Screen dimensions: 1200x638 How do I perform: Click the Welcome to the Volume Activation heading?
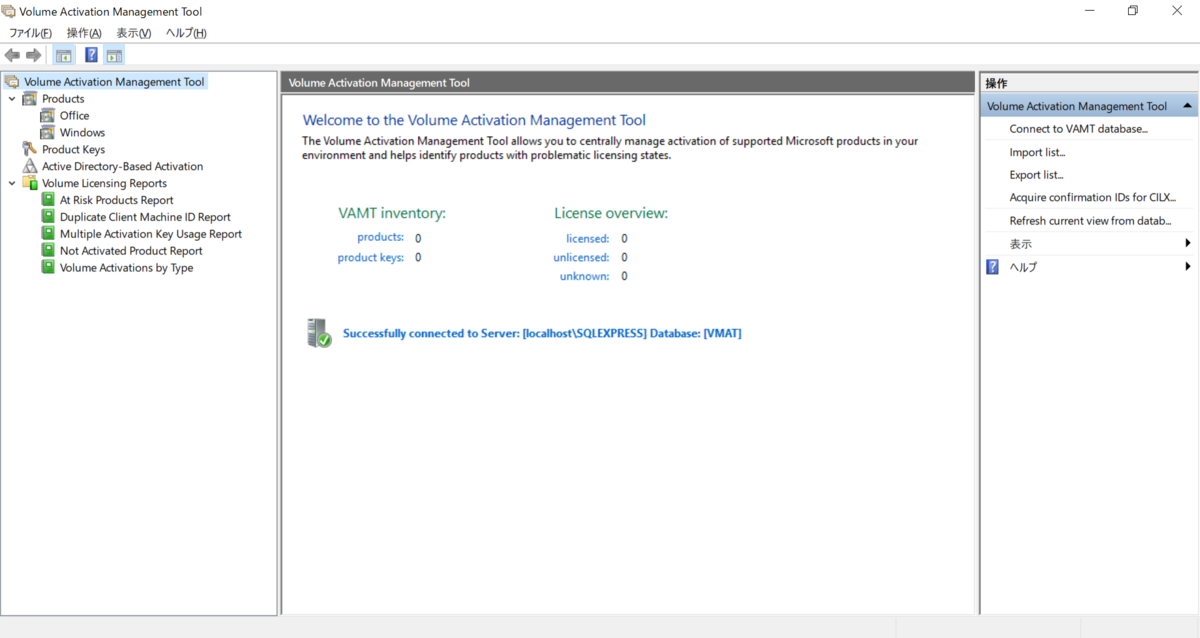(474, 120)
